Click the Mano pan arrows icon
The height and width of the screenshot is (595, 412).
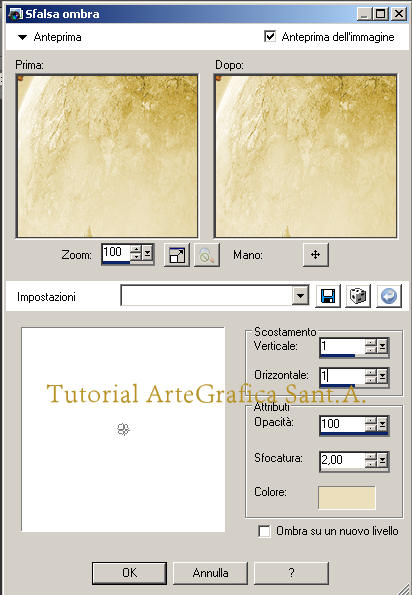coord(316,255)
